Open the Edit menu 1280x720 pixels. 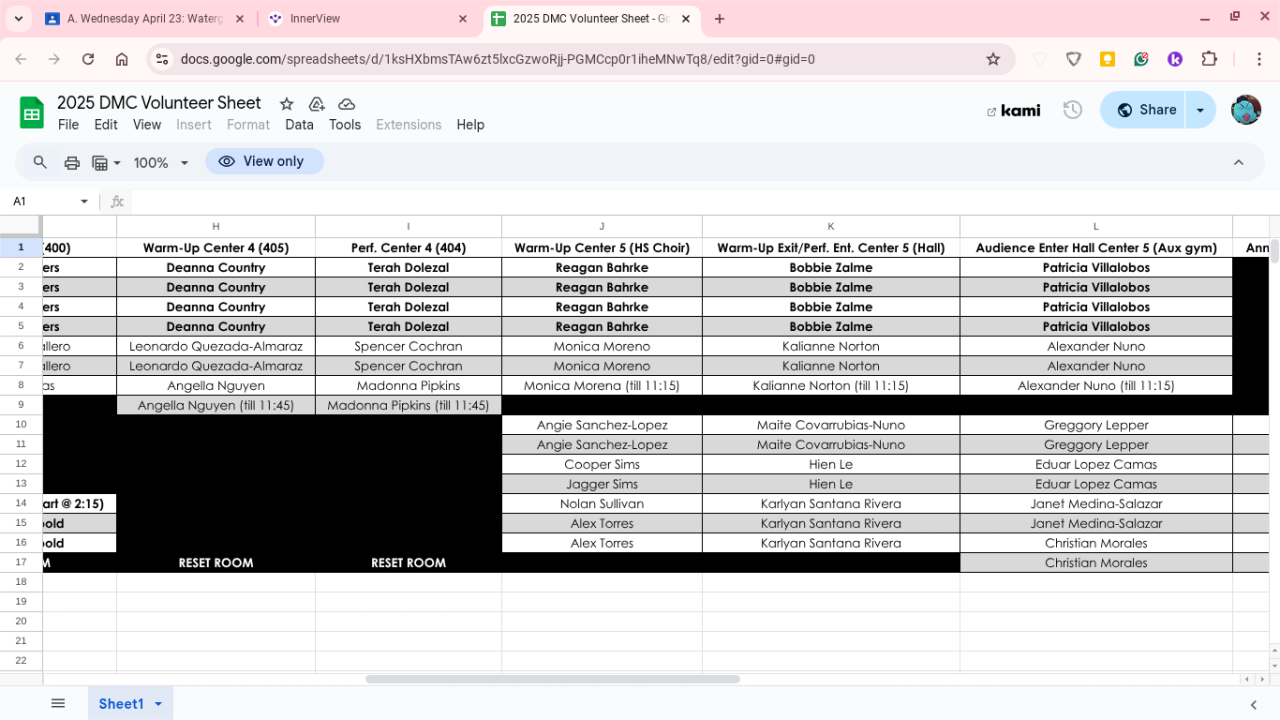(x=106, y=125)
